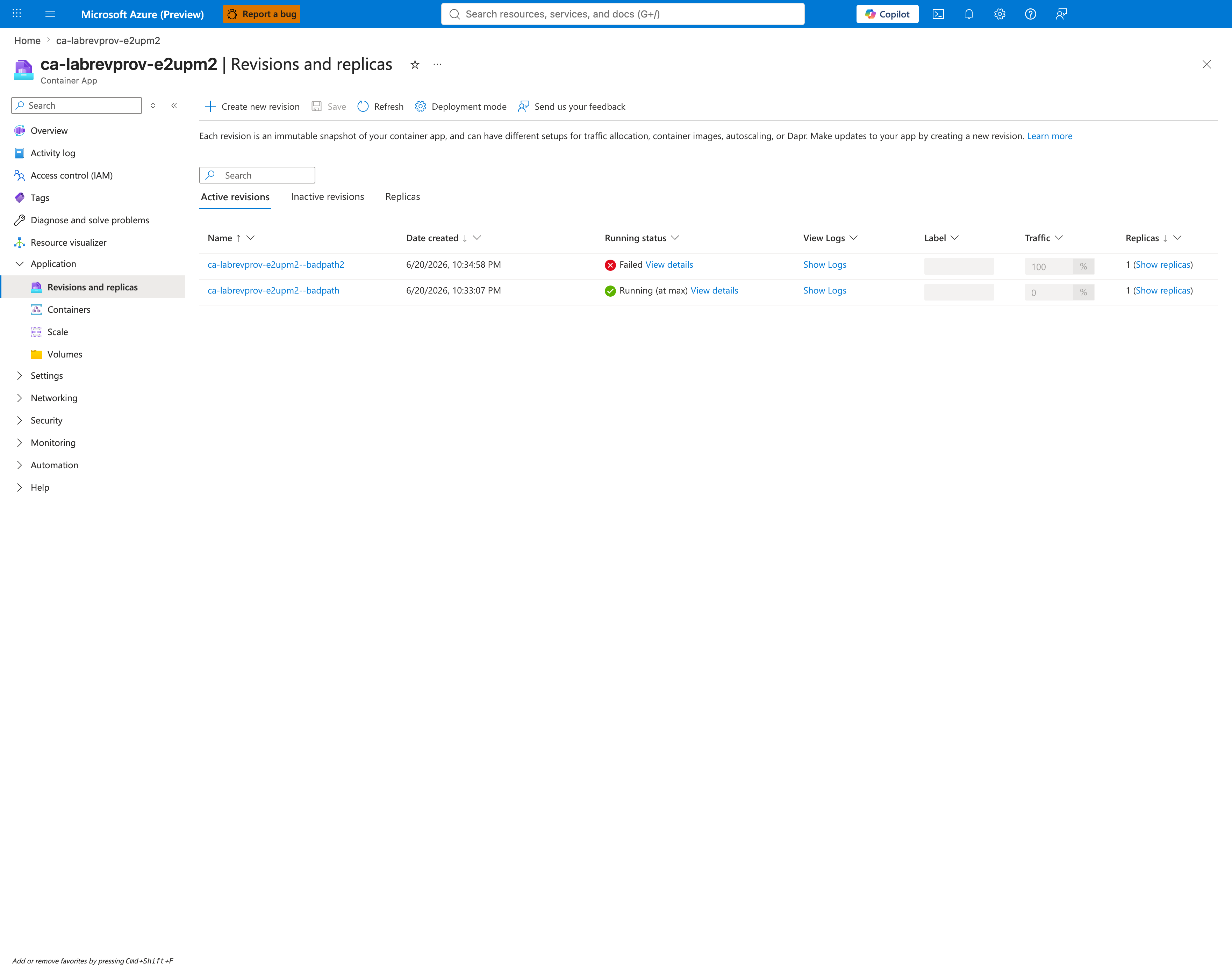Click the Copilot button
1232x968 pixels.
[x=887, y=14]
